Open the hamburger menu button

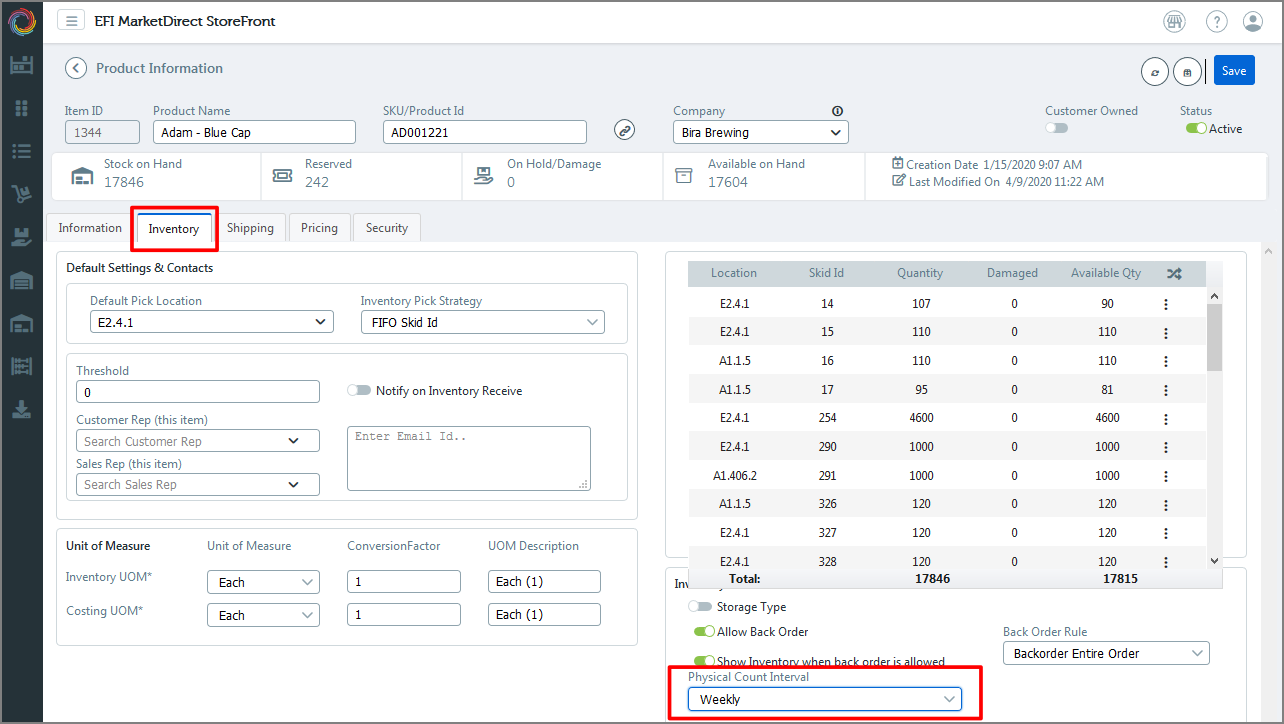70,21
